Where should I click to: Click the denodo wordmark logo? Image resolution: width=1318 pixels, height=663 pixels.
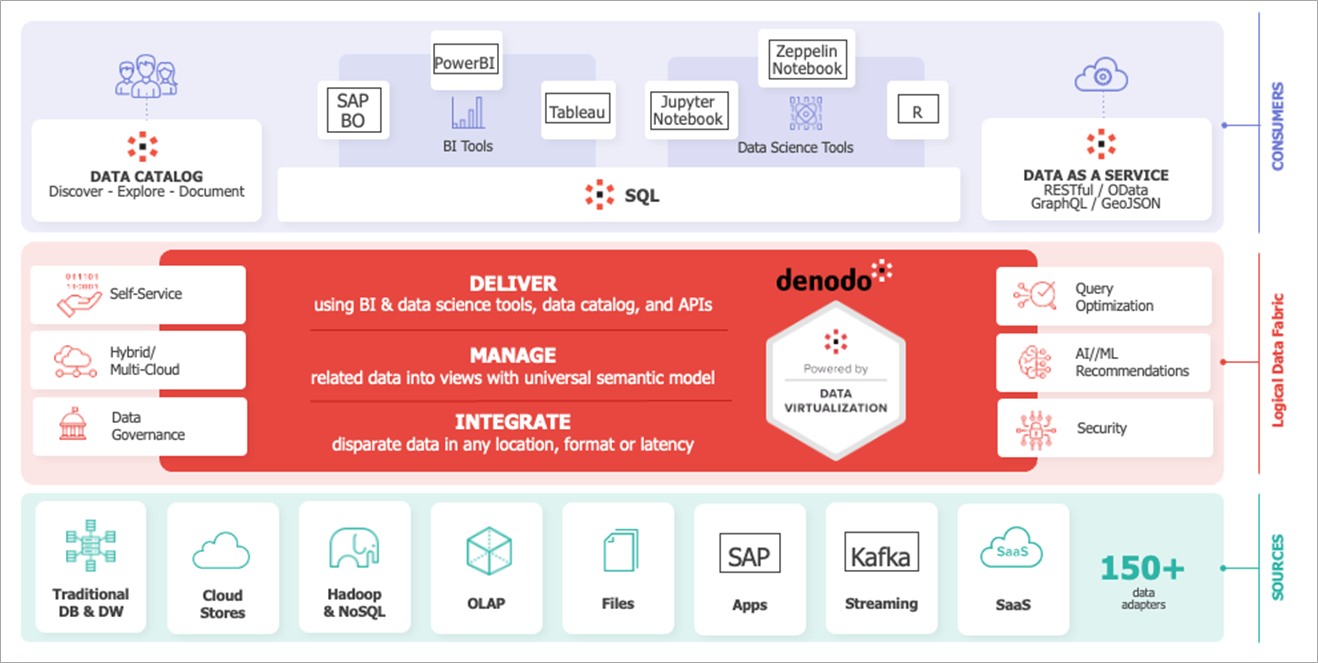pyautogui.click(x=834, y=276)
